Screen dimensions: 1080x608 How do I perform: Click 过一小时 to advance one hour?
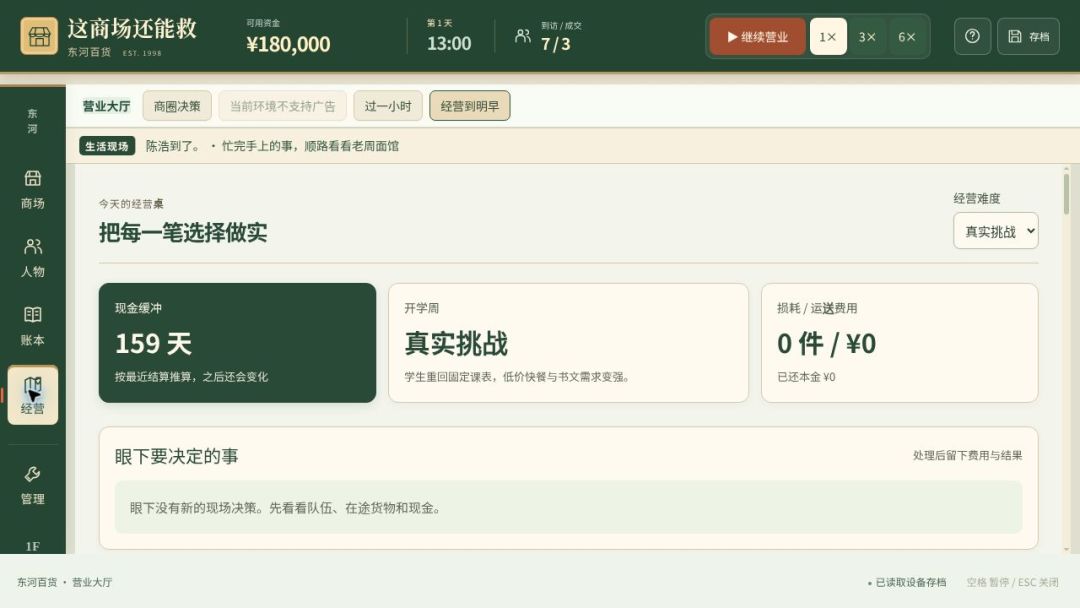click(388, 106)
